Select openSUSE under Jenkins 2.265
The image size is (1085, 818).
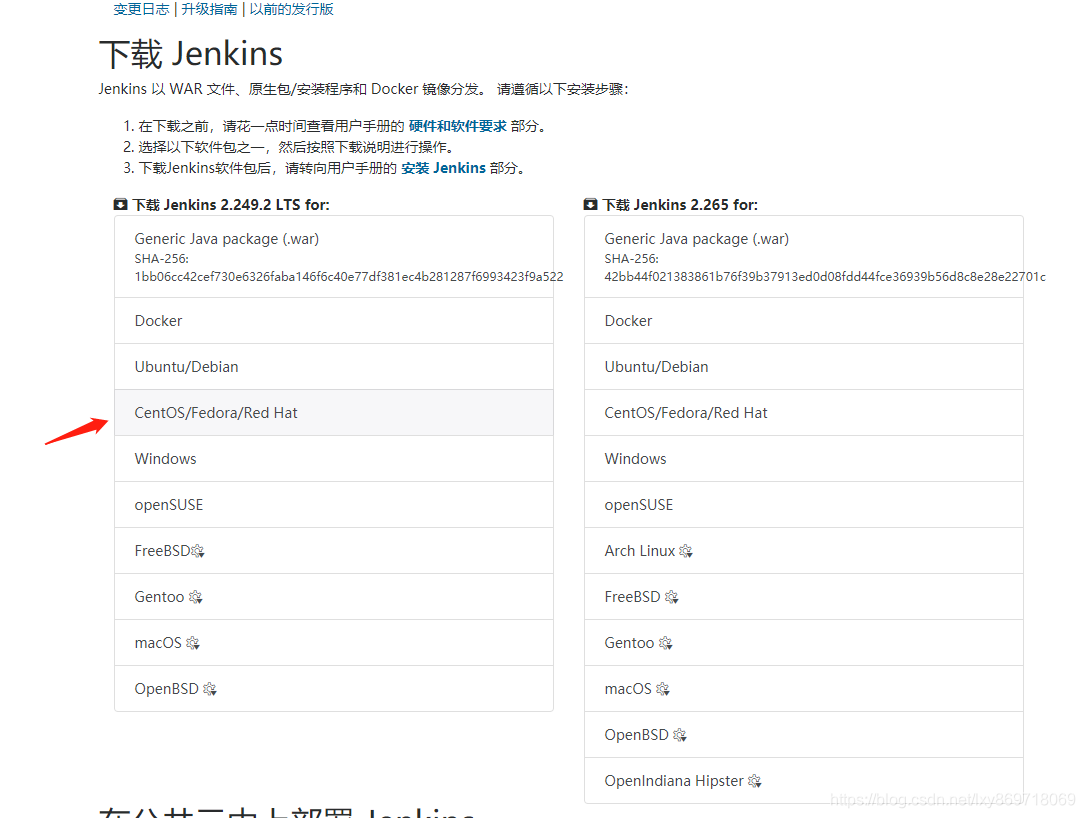tap(804, 505)
